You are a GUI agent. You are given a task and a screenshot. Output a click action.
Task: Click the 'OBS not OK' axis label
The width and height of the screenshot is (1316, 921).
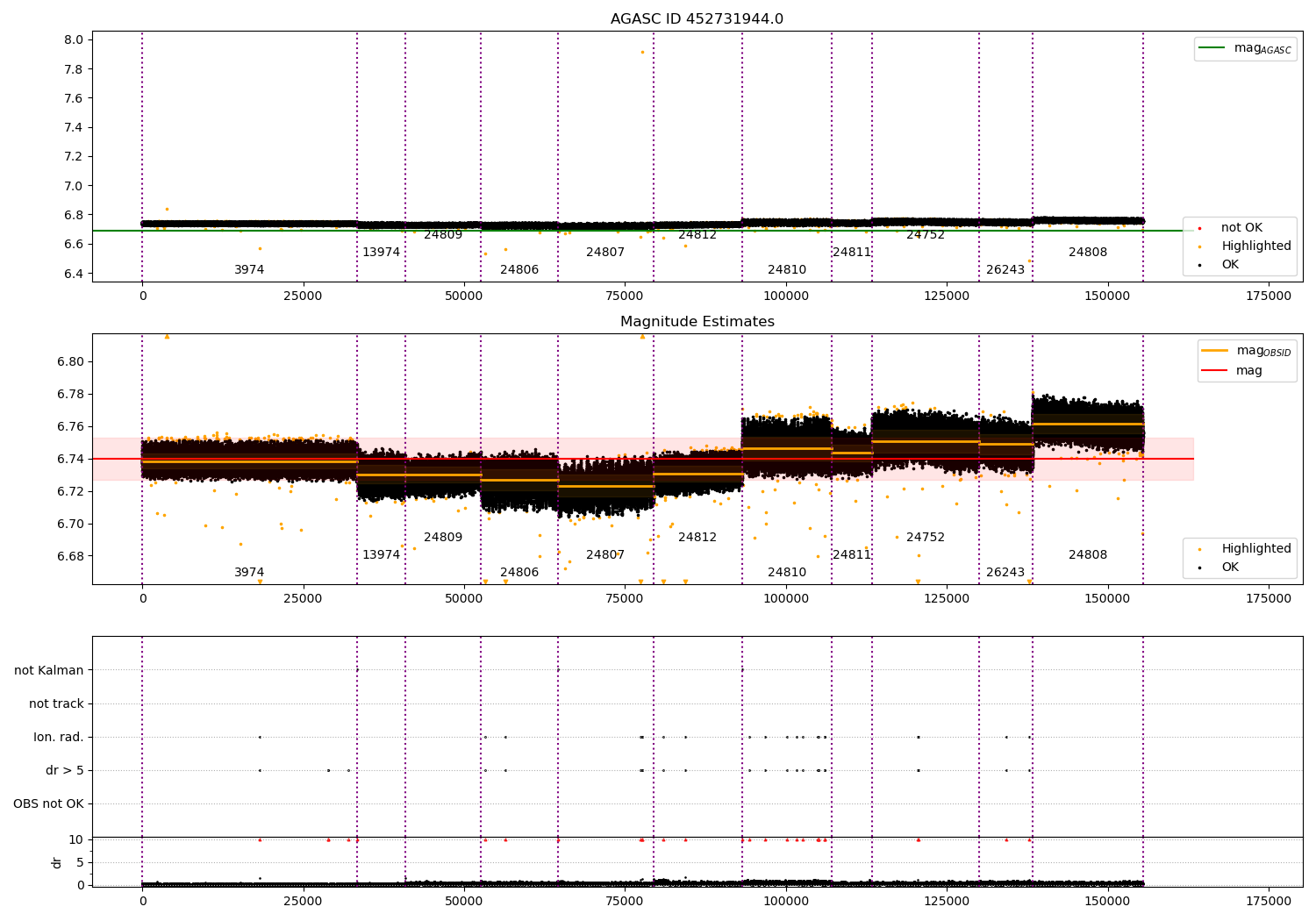click(48, 803)
